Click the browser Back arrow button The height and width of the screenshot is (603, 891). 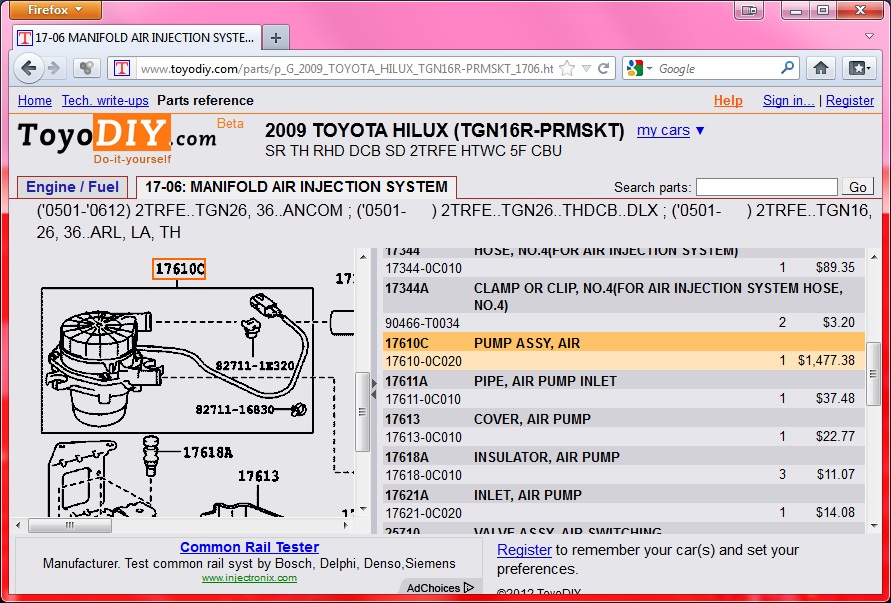[x=29, y=68]
